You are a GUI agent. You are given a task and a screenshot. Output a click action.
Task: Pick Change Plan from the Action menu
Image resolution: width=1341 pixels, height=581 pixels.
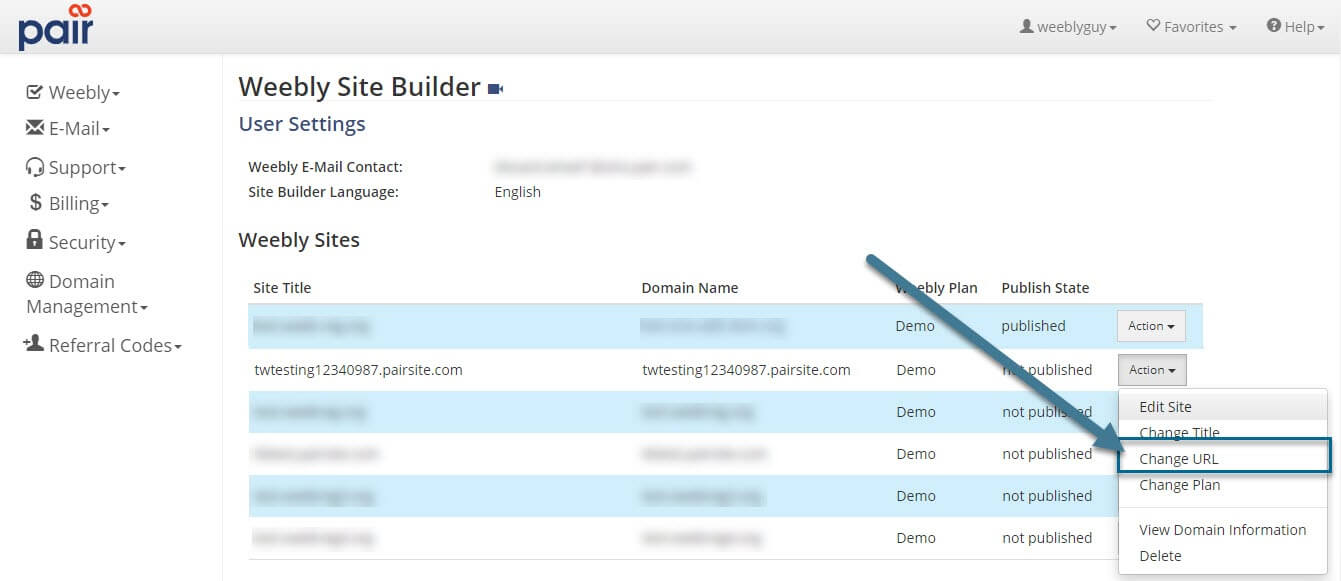pyautogui.click(x=1223, y=485)
